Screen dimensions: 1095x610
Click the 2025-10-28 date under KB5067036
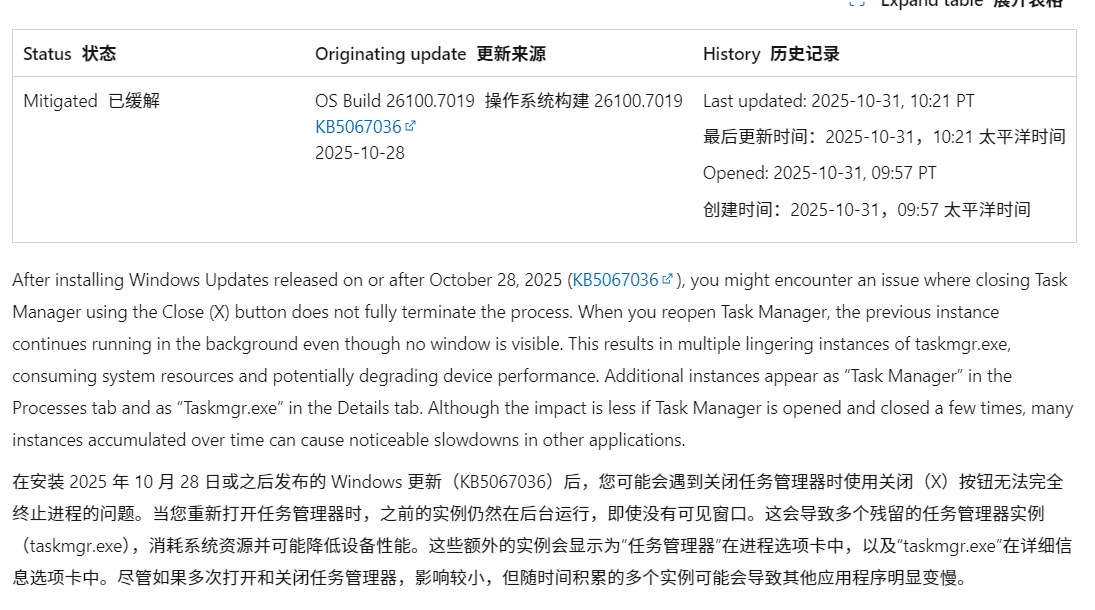point(360,153)
